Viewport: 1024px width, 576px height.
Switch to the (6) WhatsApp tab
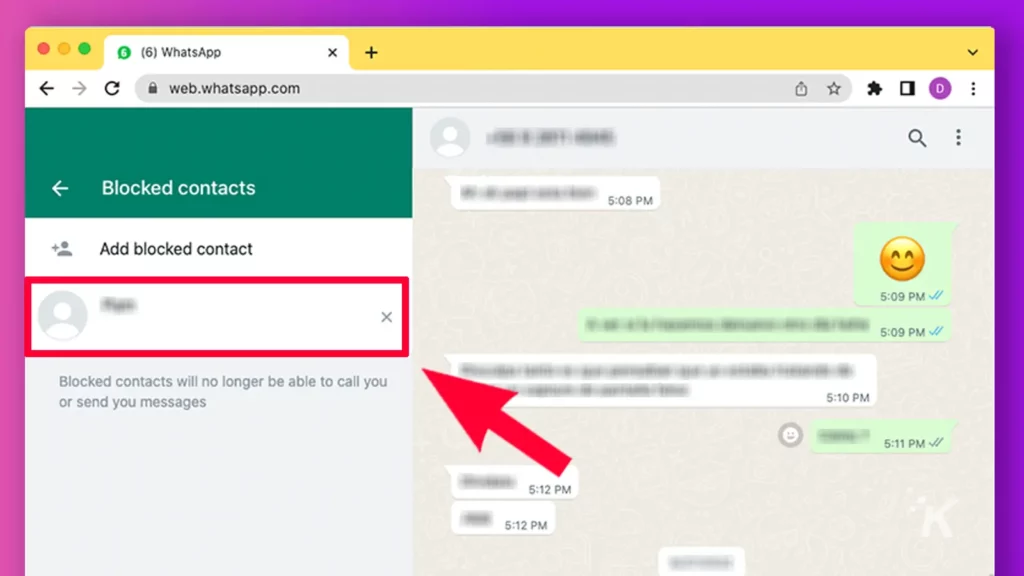click(226, 52)
